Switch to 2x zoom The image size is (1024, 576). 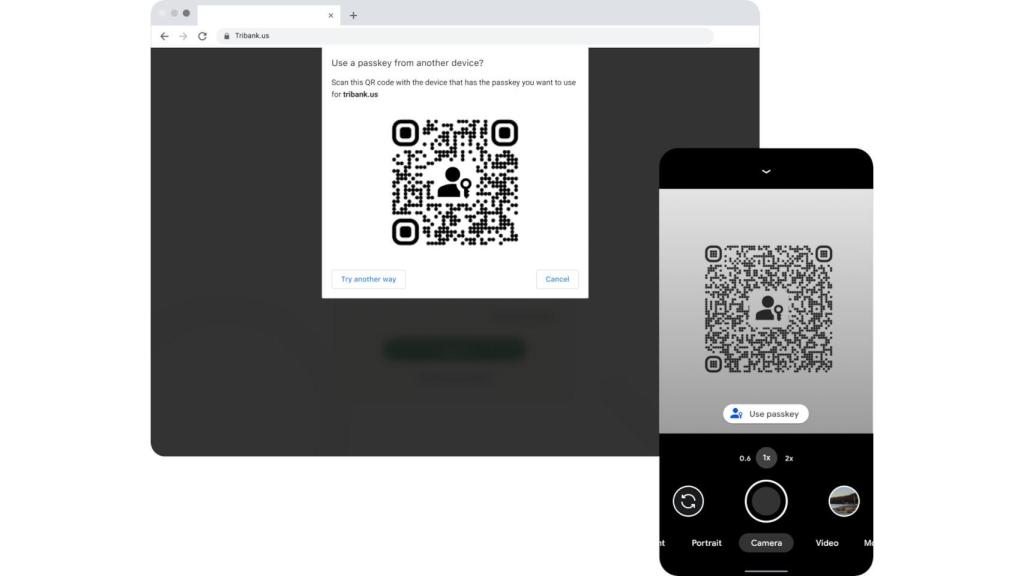789,458
